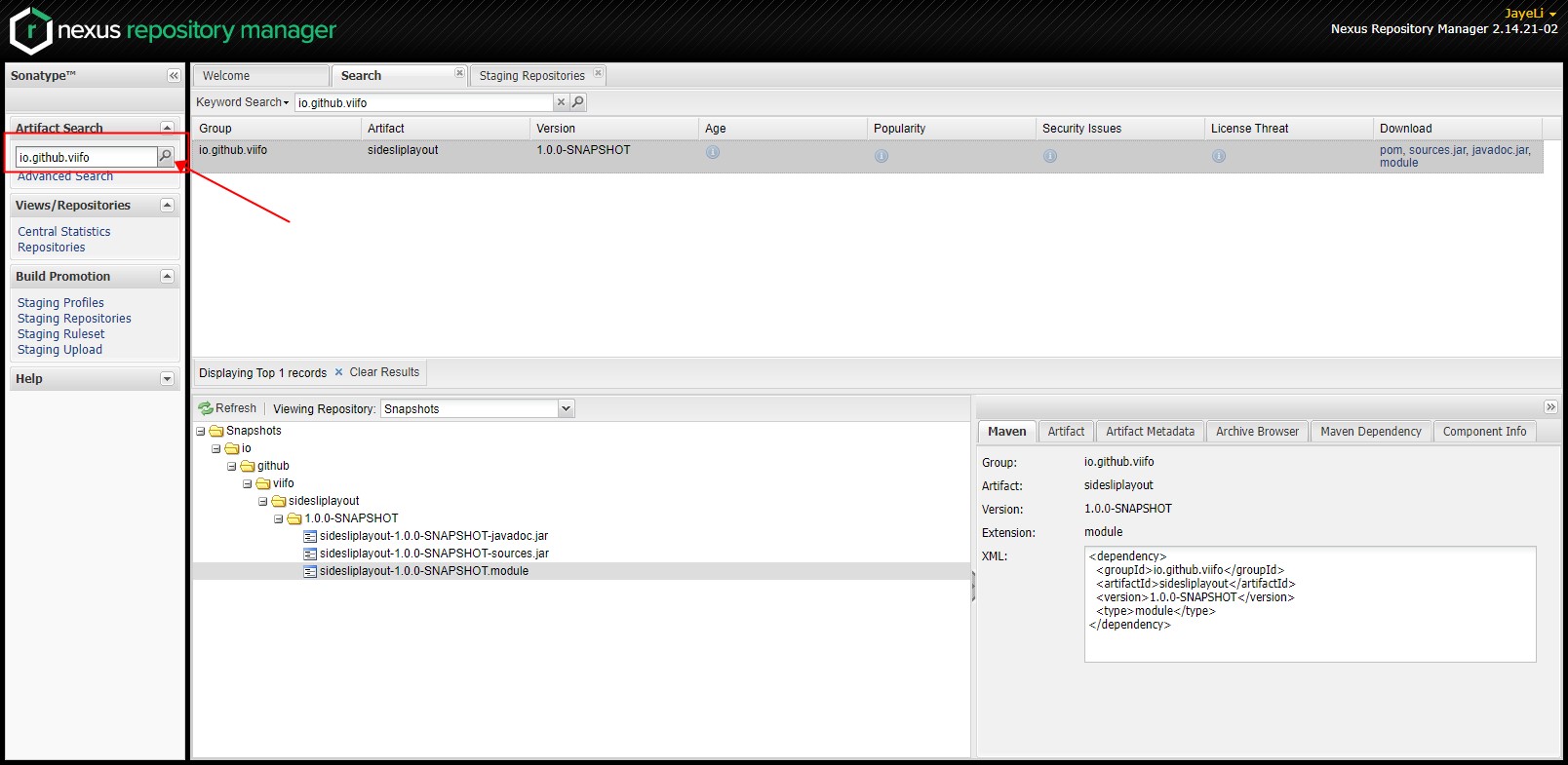Open Advanced Search link
This screenshot has width=1568, height=765.
pyautogui.click(x=65, y=176)
